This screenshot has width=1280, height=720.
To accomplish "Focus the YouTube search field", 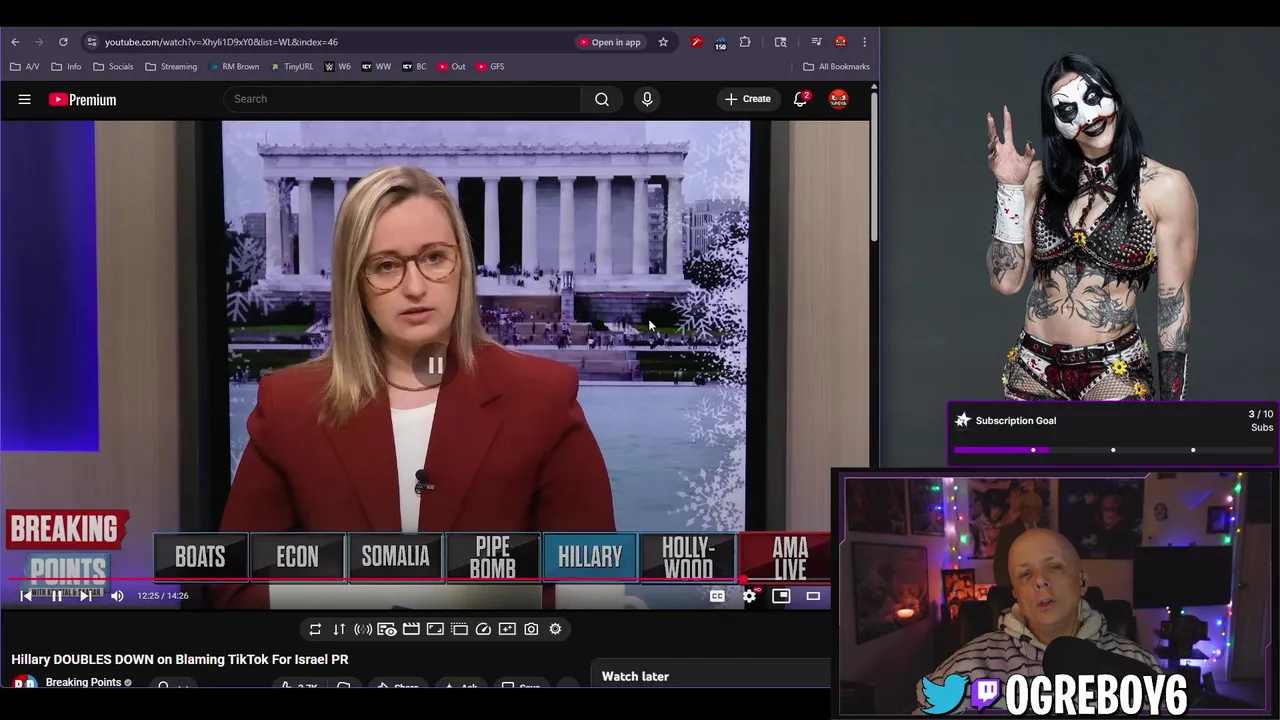I will (402, 99).
